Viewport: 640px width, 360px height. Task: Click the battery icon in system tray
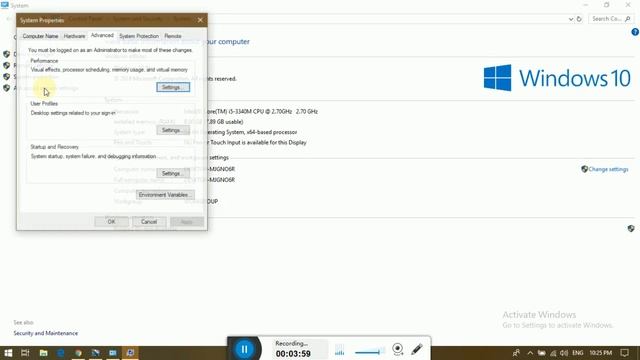point(541,353)
